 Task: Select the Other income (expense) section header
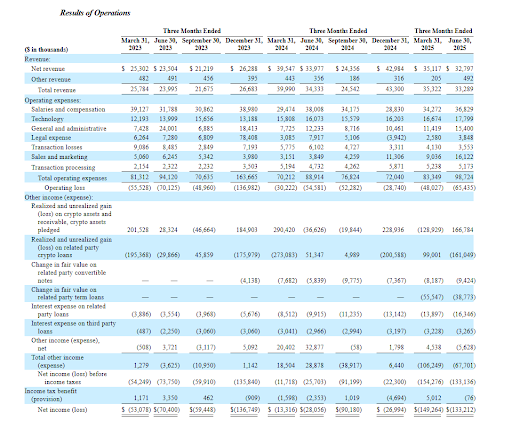coord(59,197)
